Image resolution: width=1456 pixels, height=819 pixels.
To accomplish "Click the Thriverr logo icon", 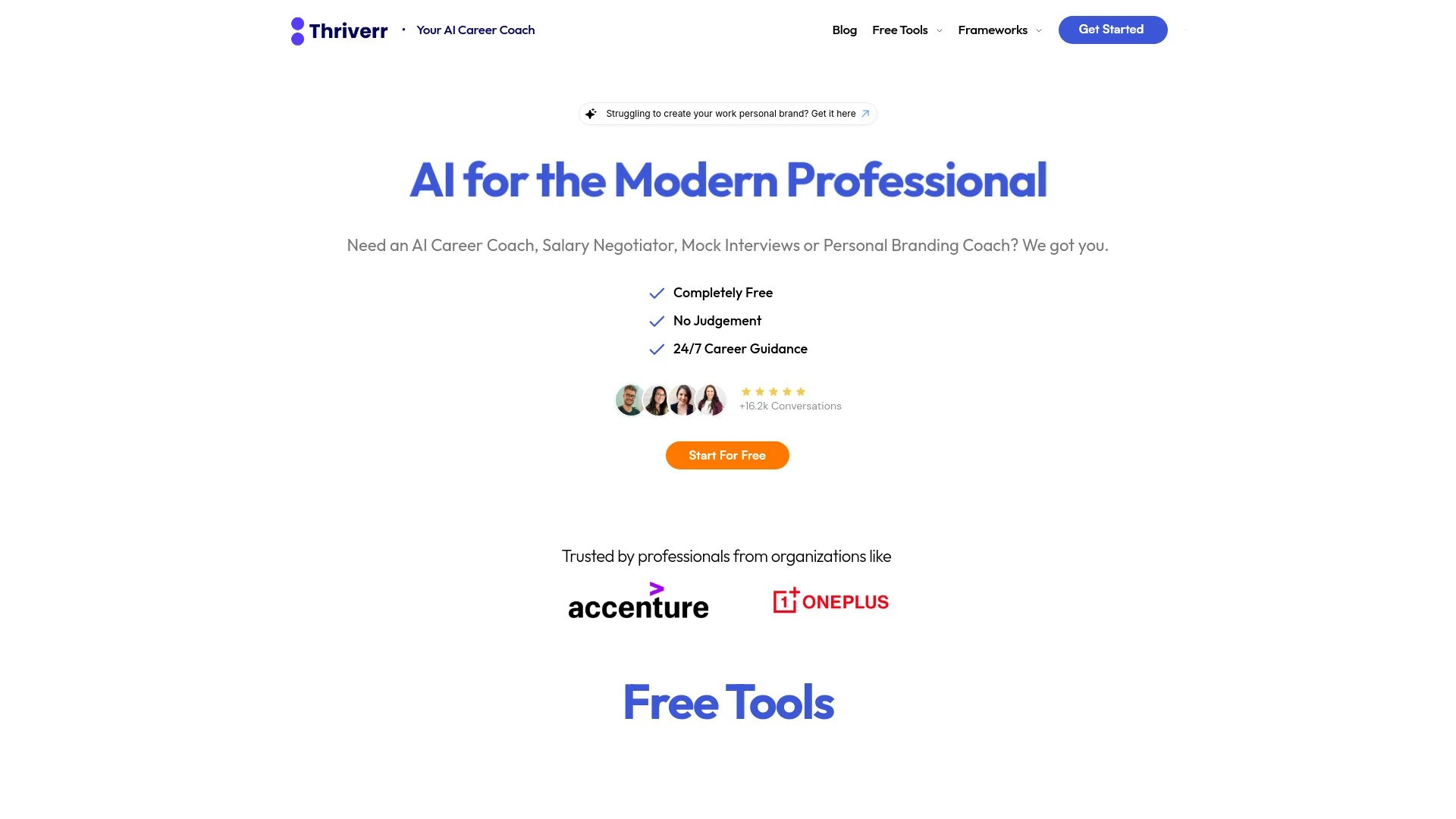I will point(297,30).
